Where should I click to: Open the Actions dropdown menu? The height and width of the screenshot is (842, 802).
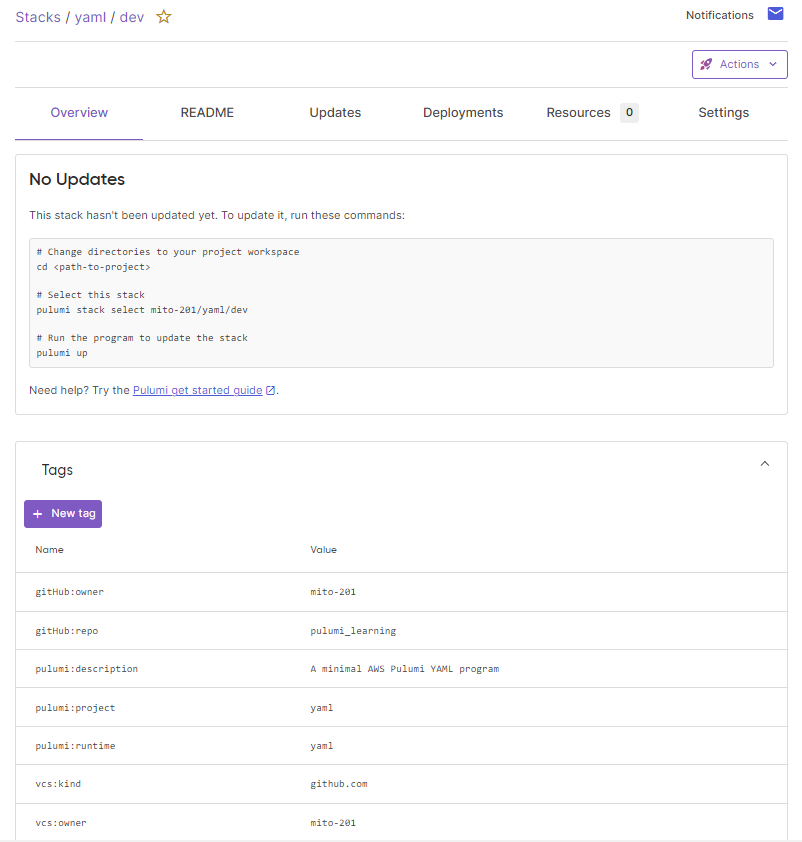739,64
